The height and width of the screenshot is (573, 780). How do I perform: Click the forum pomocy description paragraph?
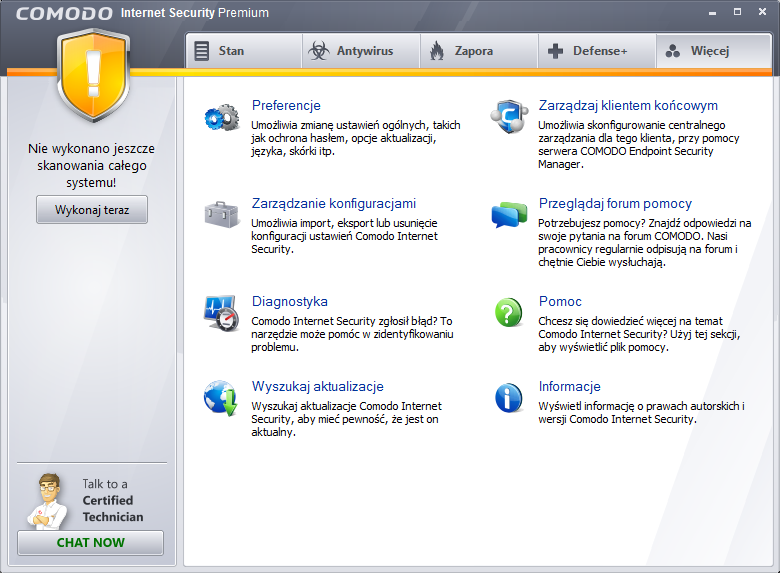point(645,243)
